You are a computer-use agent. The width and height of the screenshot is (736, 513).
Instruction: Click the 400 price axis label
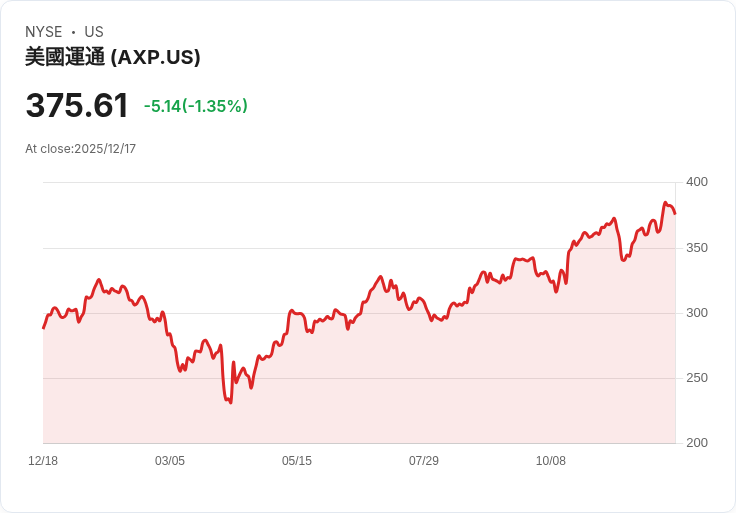(x=697, y=182)
